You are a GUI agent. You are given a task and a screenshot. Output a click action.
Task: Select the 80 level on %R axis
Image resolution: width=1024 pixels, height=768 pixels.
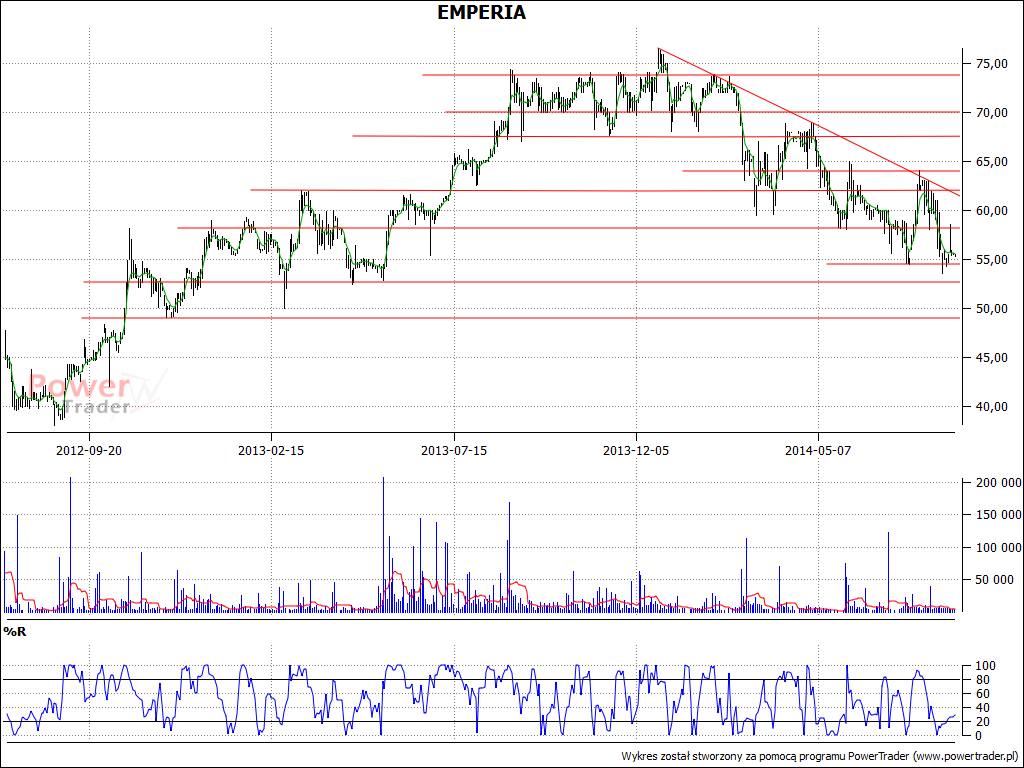(x=982, y=680)
